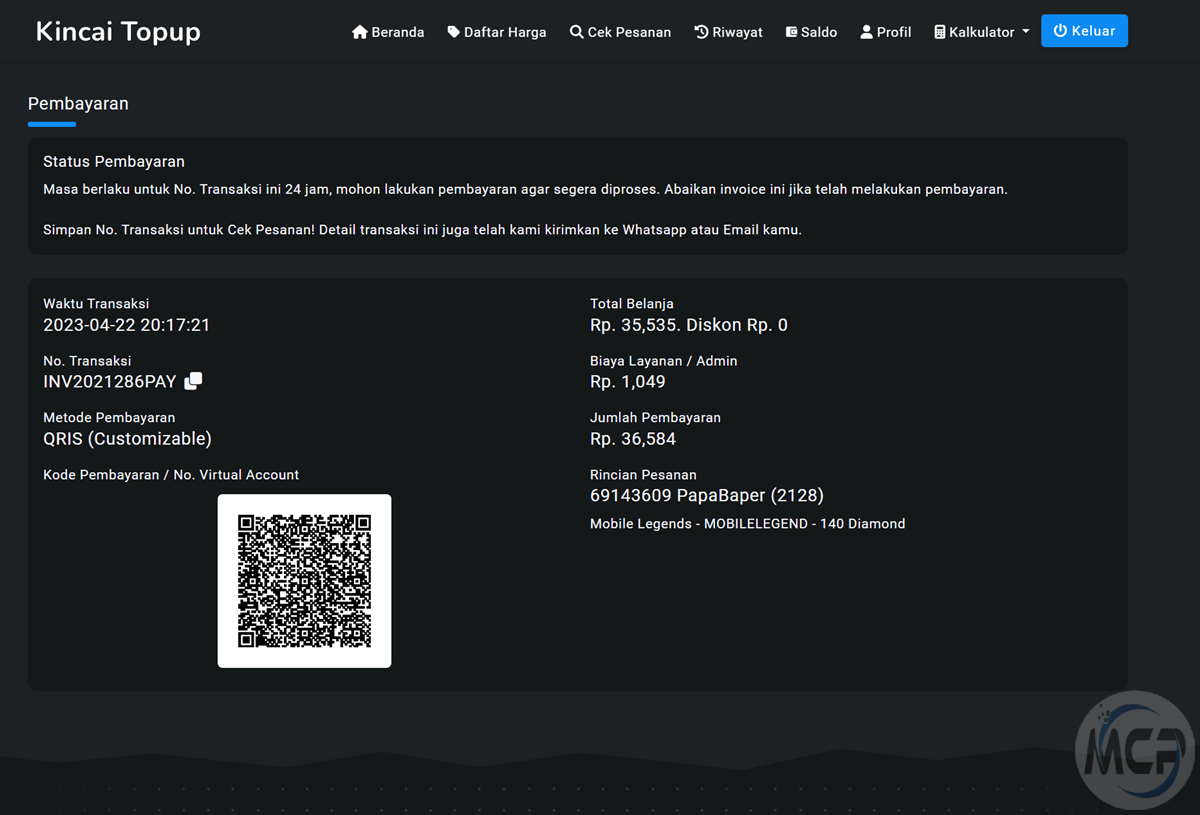Click the Kincai Topup brand logo

click(118, 32)
